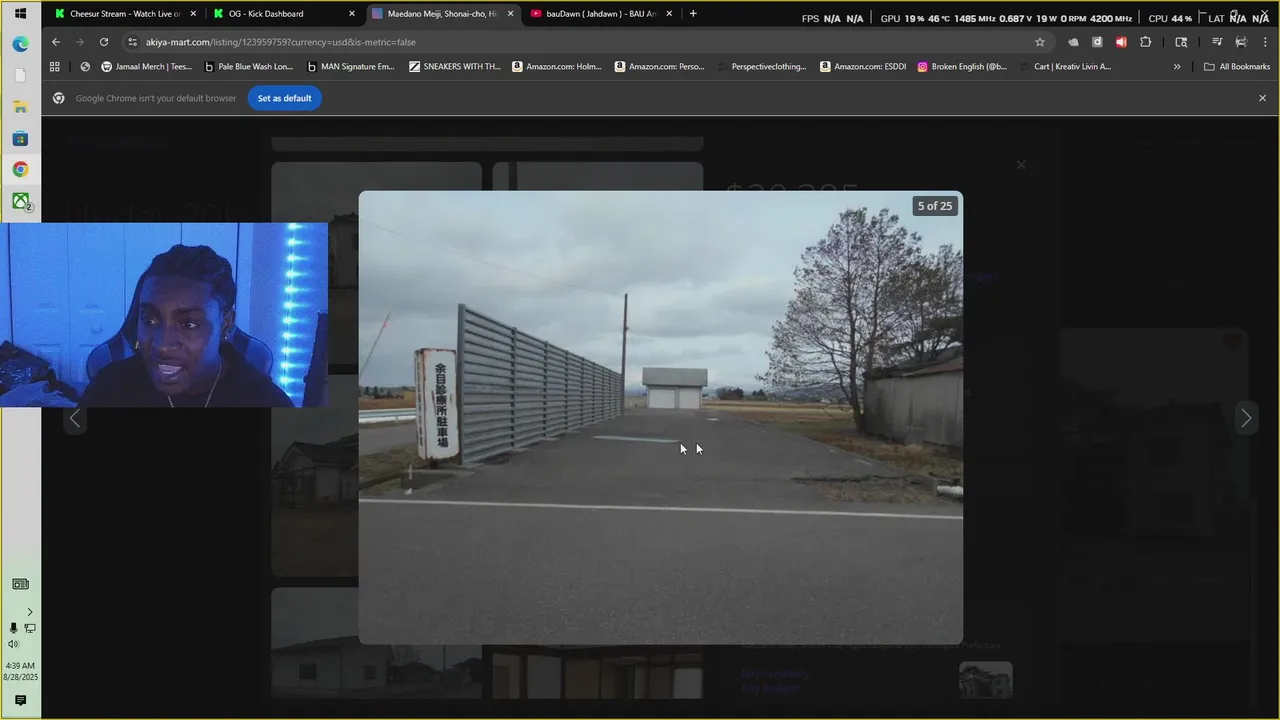The width and height of the screenshot is (1280, 720).
Task: Open the Cart | Kreativ Livin bookmark
Action: pos(1065,67)
